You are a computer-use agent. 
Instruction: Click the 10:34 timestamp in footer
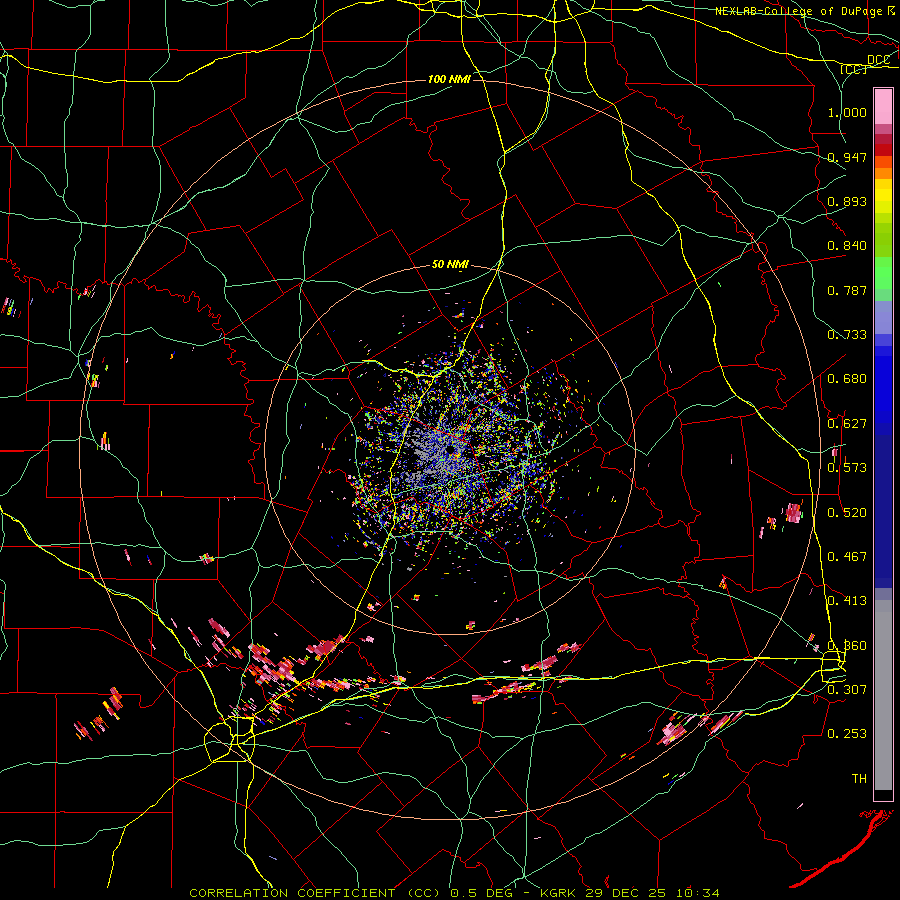point(697,893)
